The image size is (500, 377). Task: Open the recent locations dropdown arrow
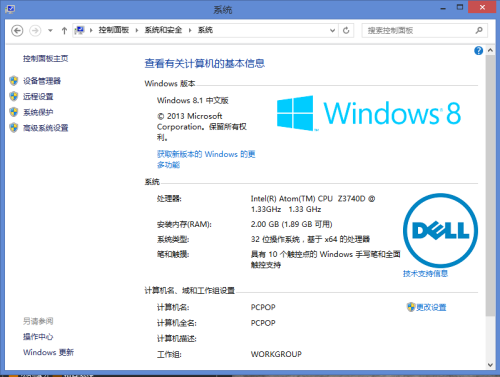(x=50, y=31)
